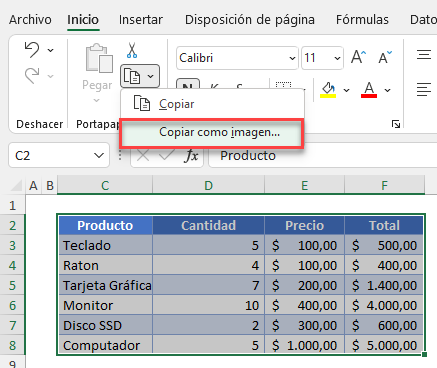
Task: Click the Cantidad header cell
Action: [209, 225]
